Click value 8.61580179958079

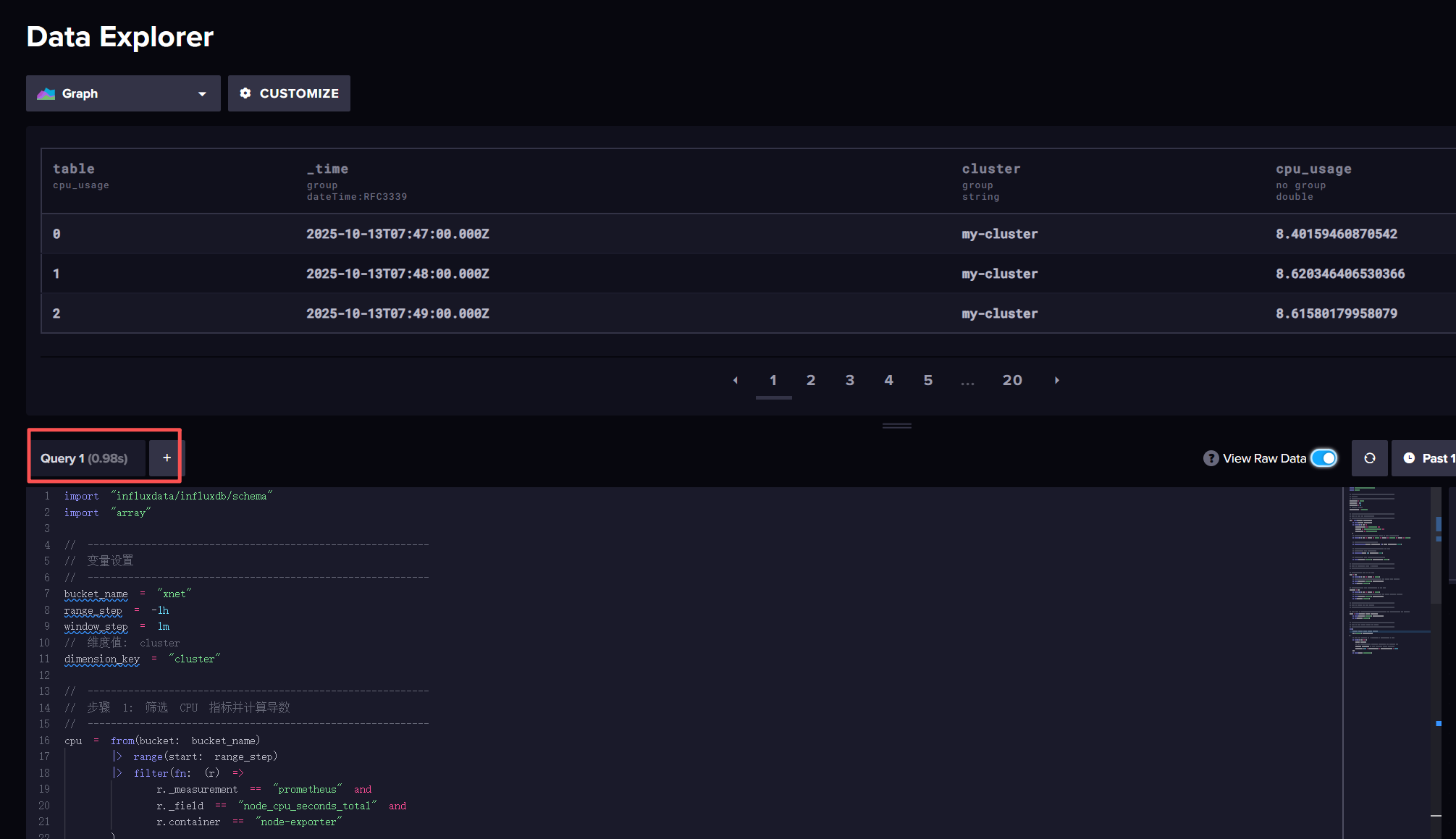click(x=1337, y=313)
